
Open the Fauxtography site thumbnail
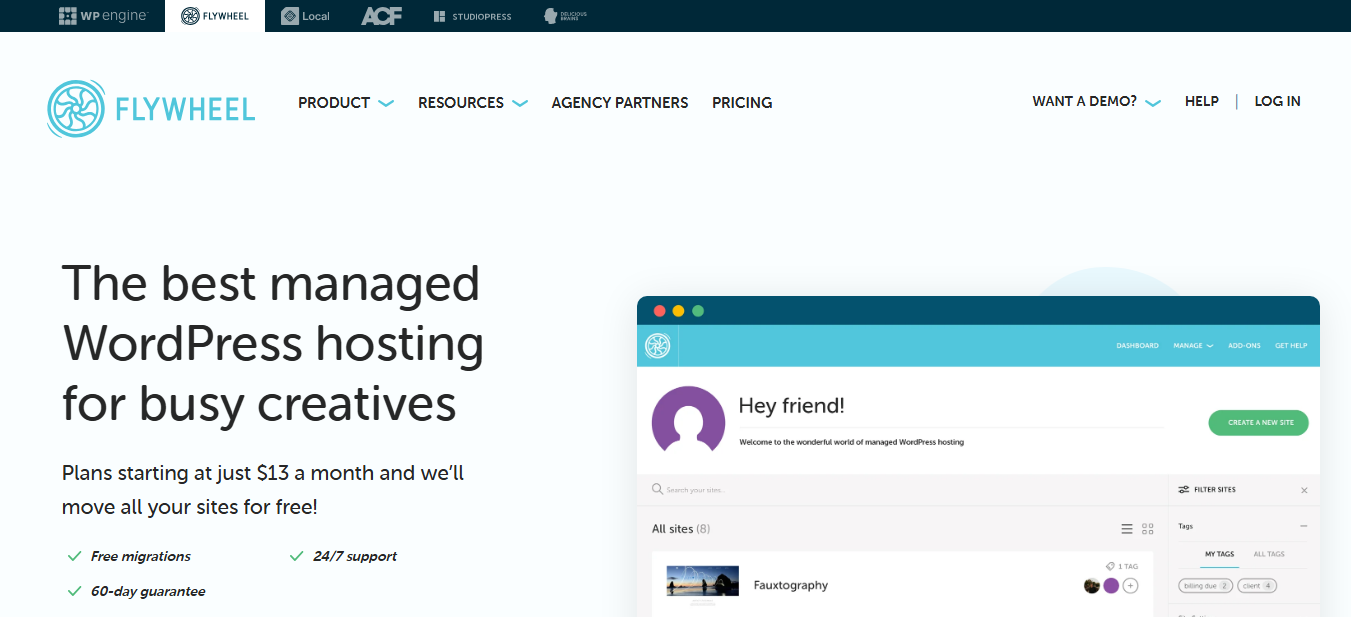(702, 586)
